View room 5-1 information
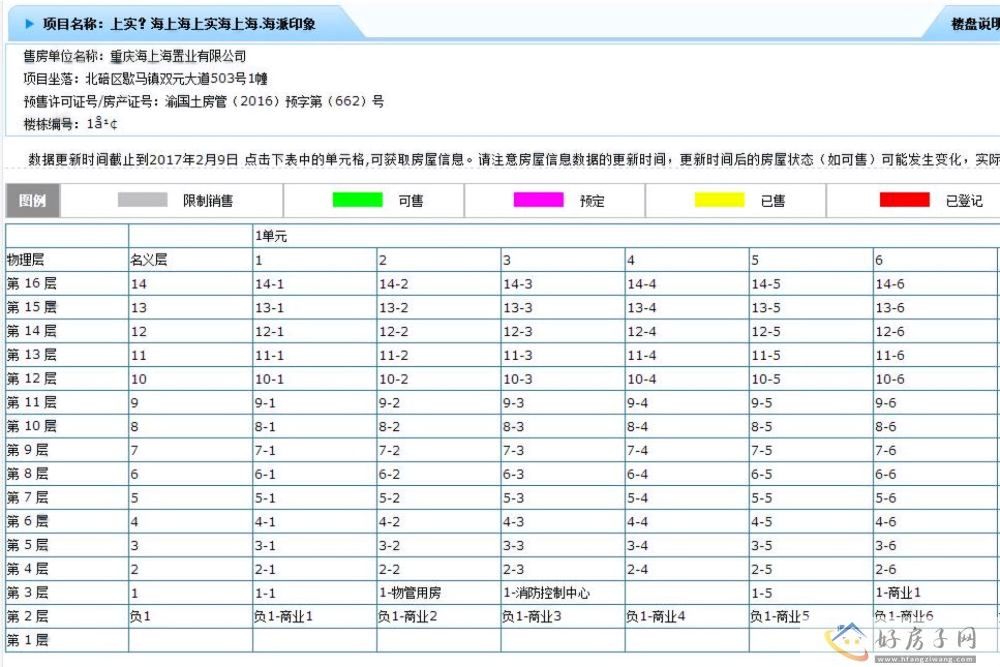Viewport: 1000px width, 667px height. click(x=314, y=498)
